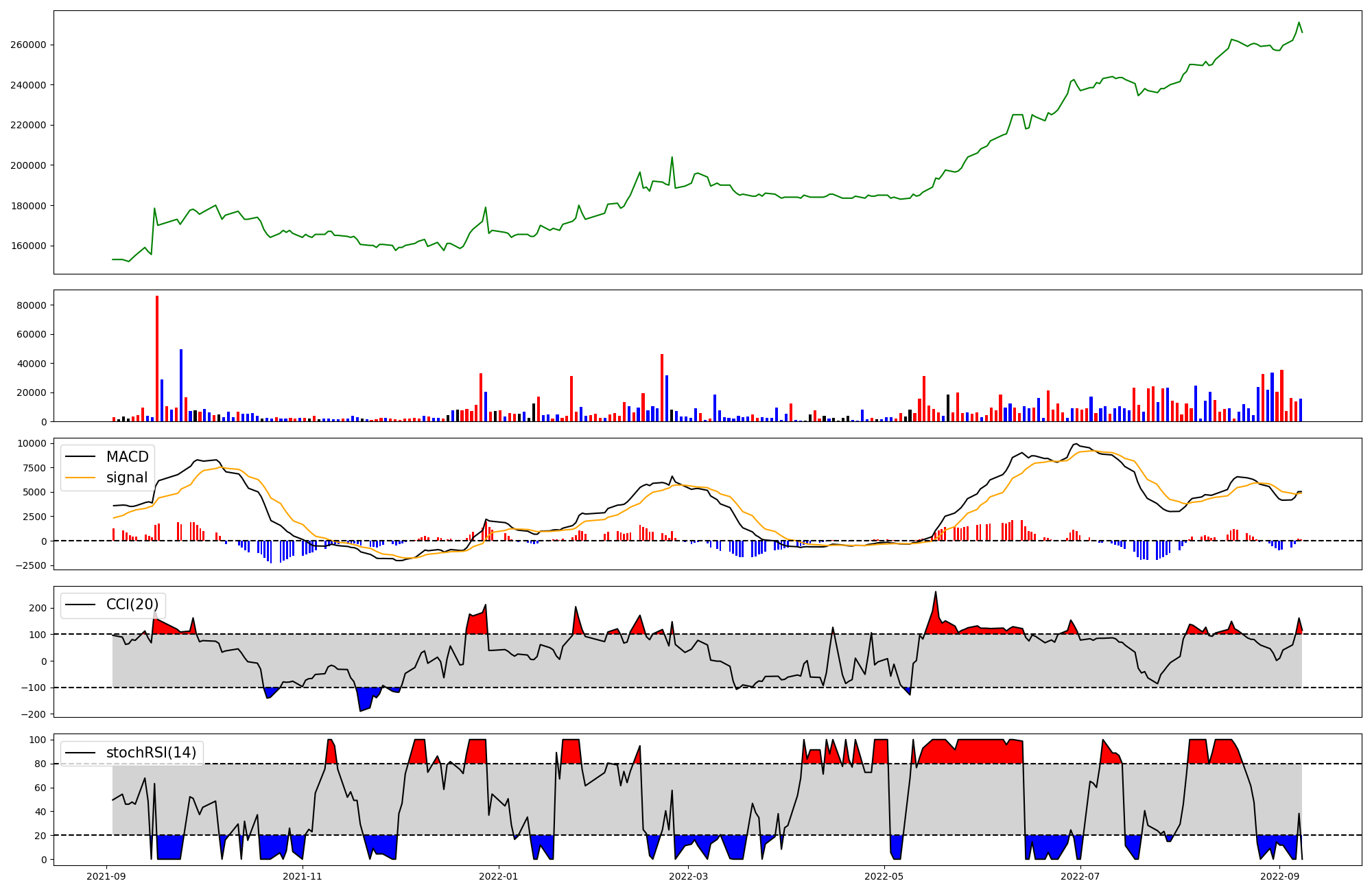Click the 2022-09 date tick label
1372x892 pixels.
(x=1280, y=876)
